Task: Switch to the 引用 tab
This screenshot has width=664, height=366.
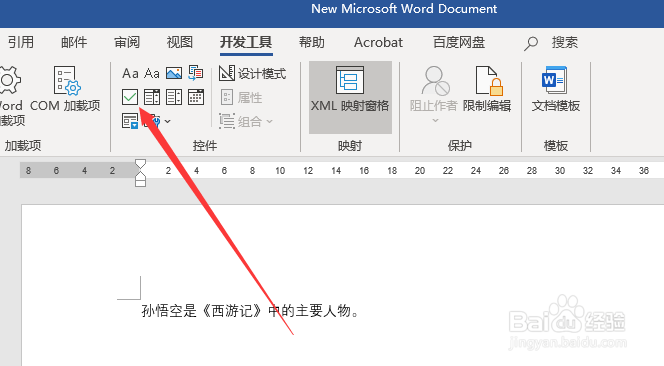Action: point(21,42)
